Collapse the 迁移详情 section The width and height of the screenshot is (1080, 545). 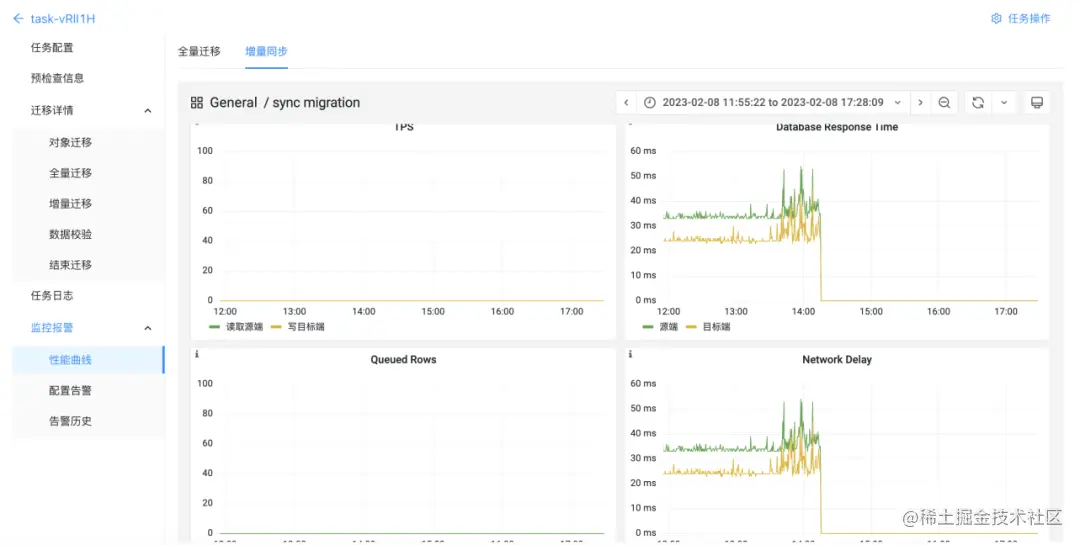point(147,111)
